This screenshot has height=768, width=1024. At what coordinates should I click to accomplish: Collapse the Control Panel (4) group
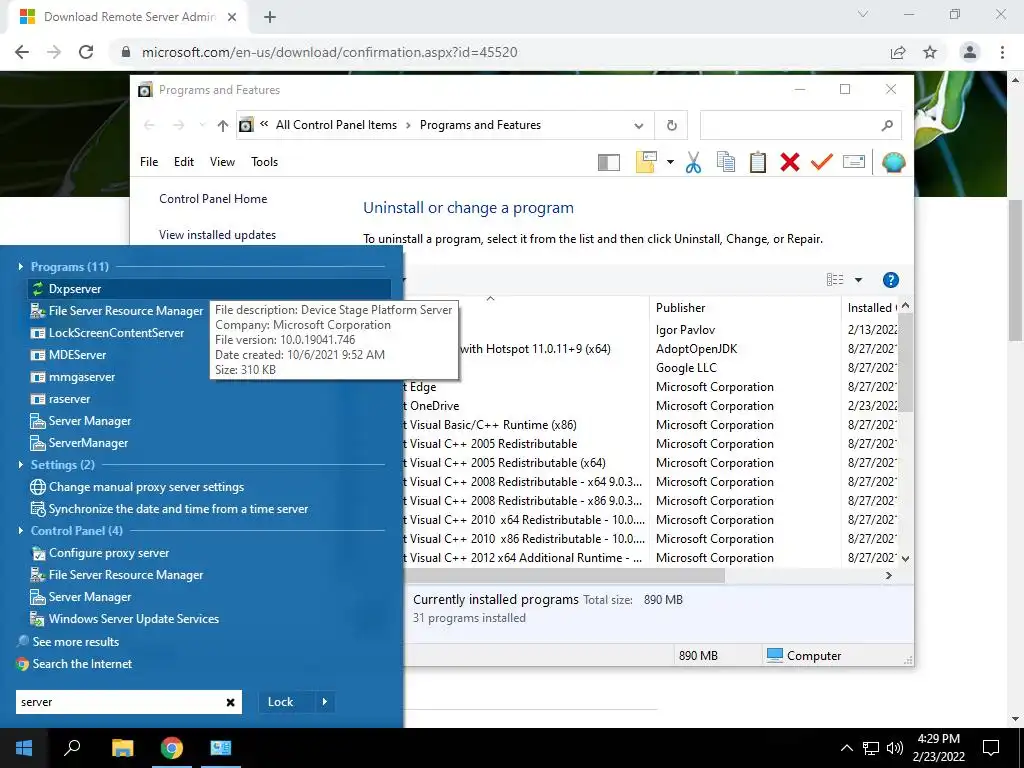click(21, 530)
